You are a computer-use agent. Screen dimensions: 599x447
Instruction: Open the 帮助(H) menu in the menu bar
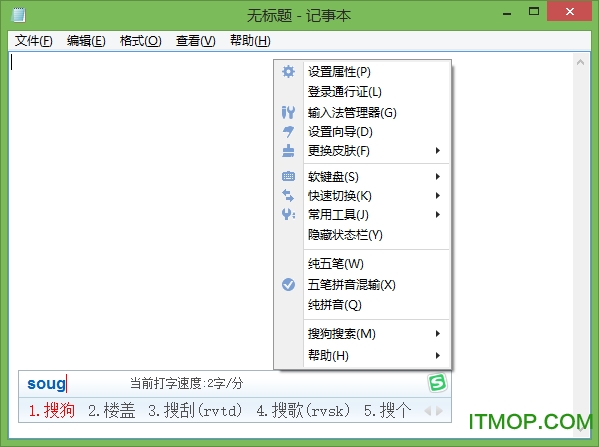pyautogui.click(x=250, y=40)
